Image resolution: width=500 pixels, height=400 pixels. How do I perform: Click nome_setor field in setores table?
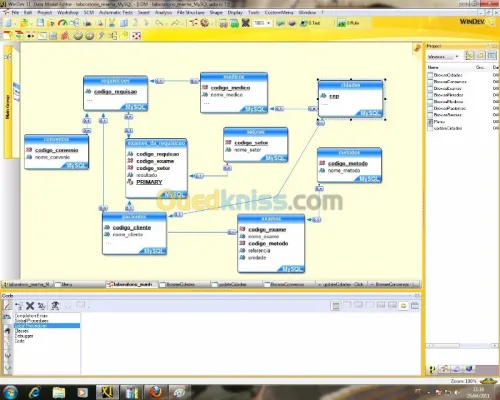tap(247, 150)
